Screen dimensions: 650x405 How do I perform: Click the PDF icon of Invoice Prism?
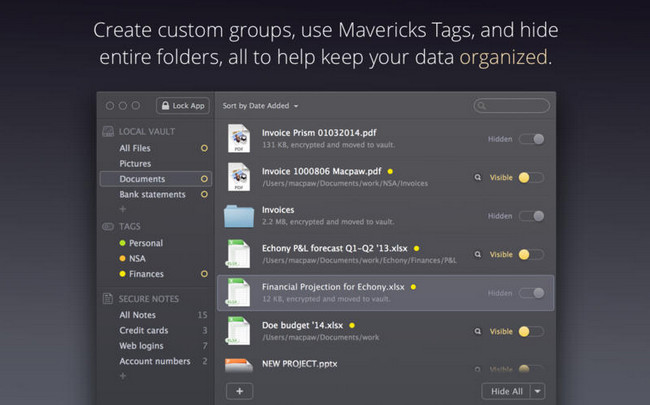(239, 139)
